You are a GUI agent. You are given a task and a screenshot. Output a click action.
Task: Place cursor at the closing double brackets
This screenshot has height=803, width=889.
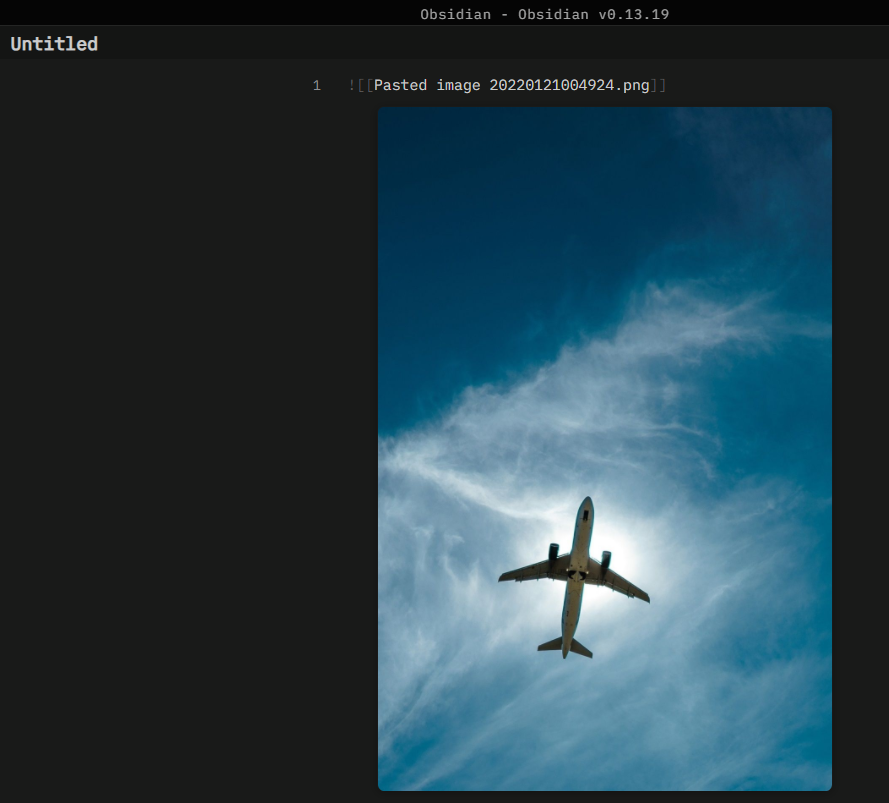tap(658, 86)
